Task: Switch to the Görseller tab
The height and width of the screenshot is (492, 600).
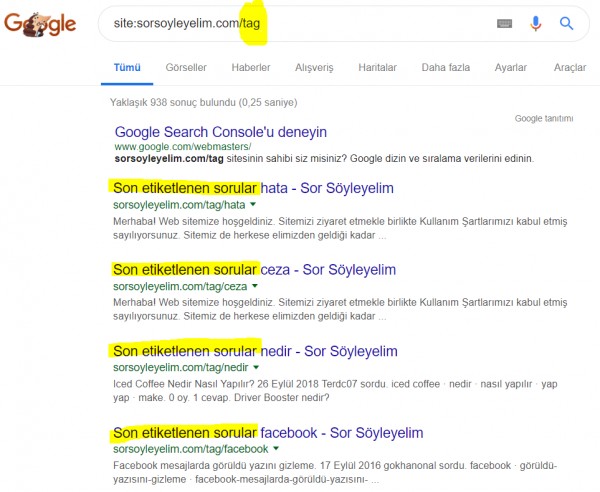Action: tap(185, 68)
